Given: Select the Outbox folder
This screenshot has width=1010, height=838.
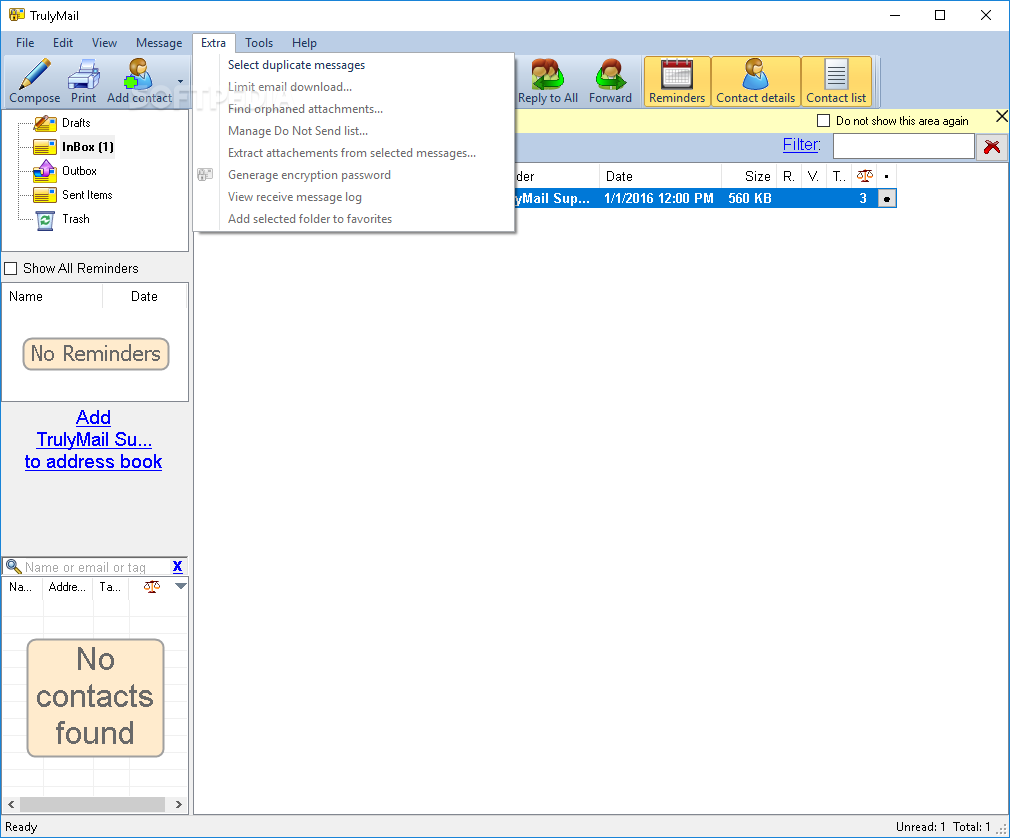Looking at the screenshot, I should tap(79, 171).
